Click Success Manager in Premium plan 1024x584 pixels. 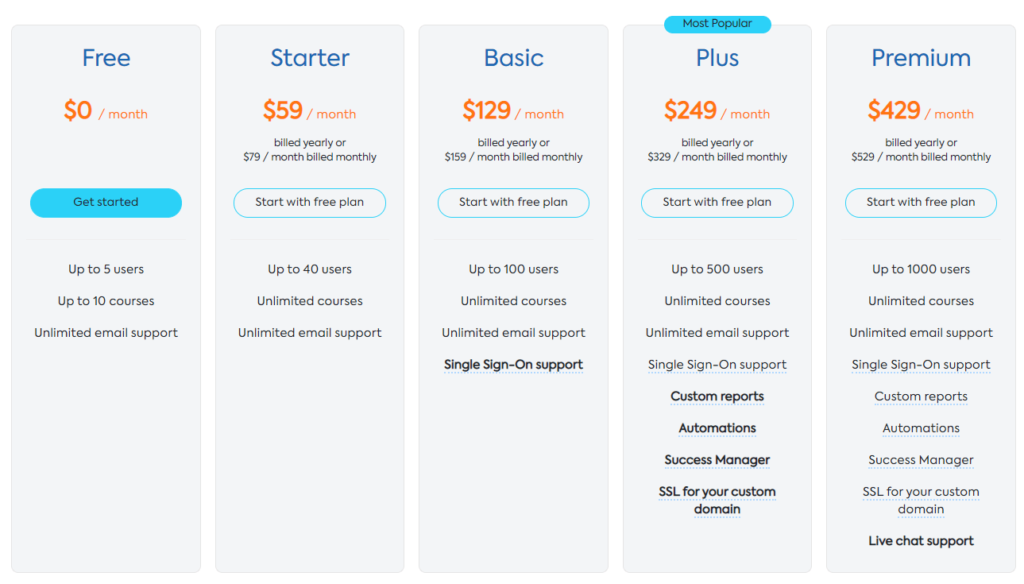click(921, 460)
